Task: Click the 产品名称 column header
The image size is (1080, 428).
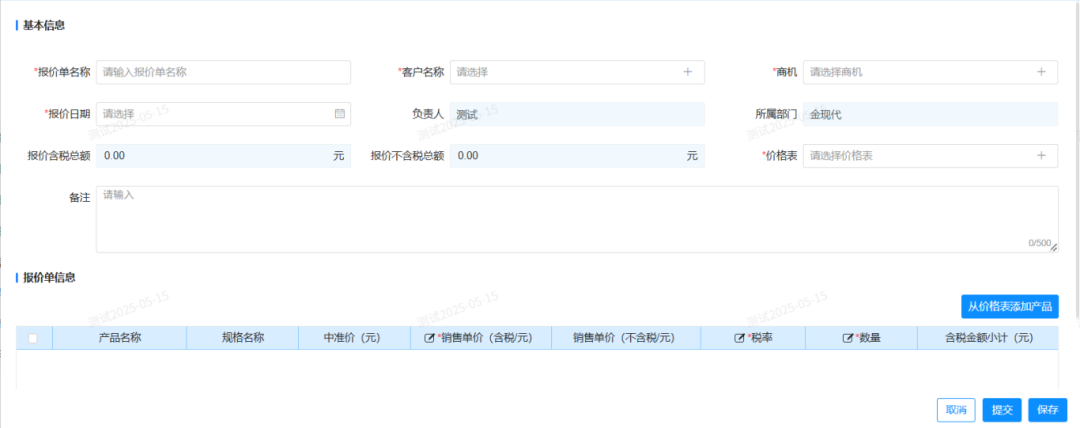Action: click(120, 338)
